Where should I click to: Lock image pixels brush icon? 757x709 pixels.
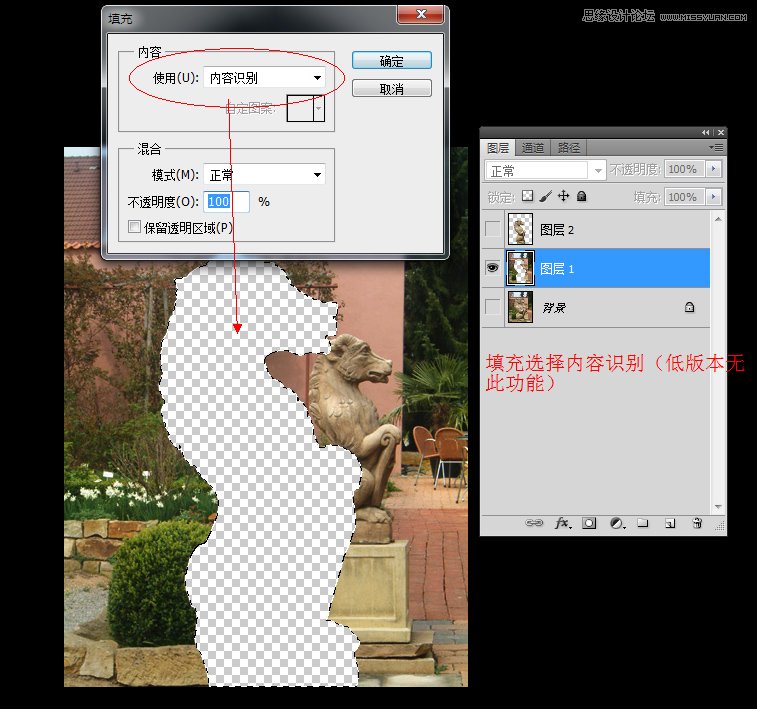(x=546, y=196)
